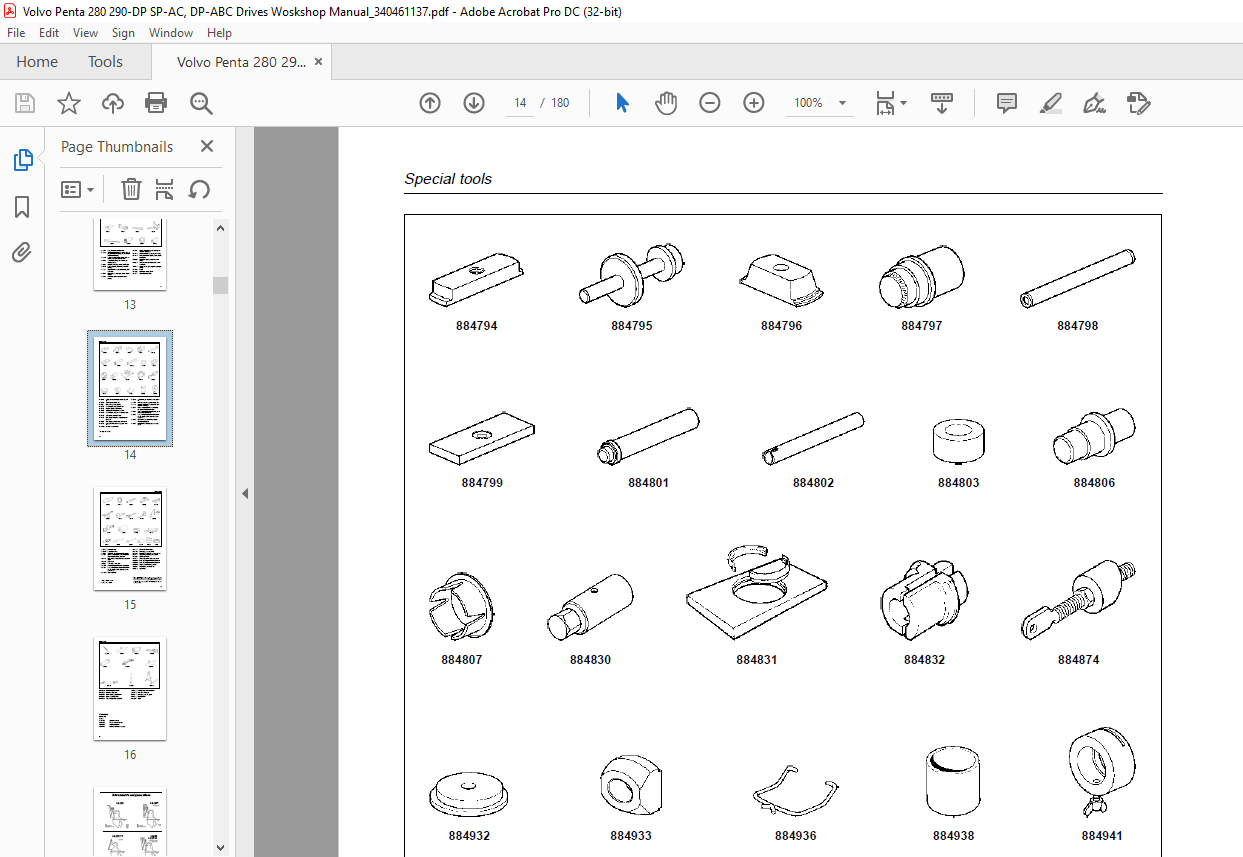
Task: Select the Volvo Penta 280 document tab
Action: pyautogui.click(x=241, y=62)
